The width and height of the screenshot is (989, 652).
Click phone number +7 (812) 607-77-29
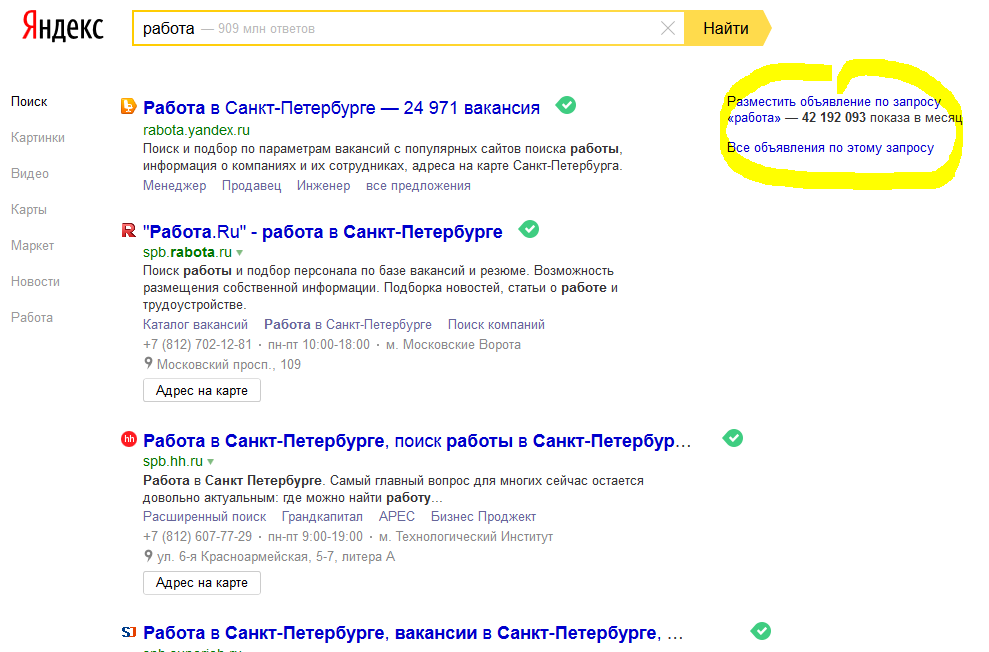tap(197, 537)
